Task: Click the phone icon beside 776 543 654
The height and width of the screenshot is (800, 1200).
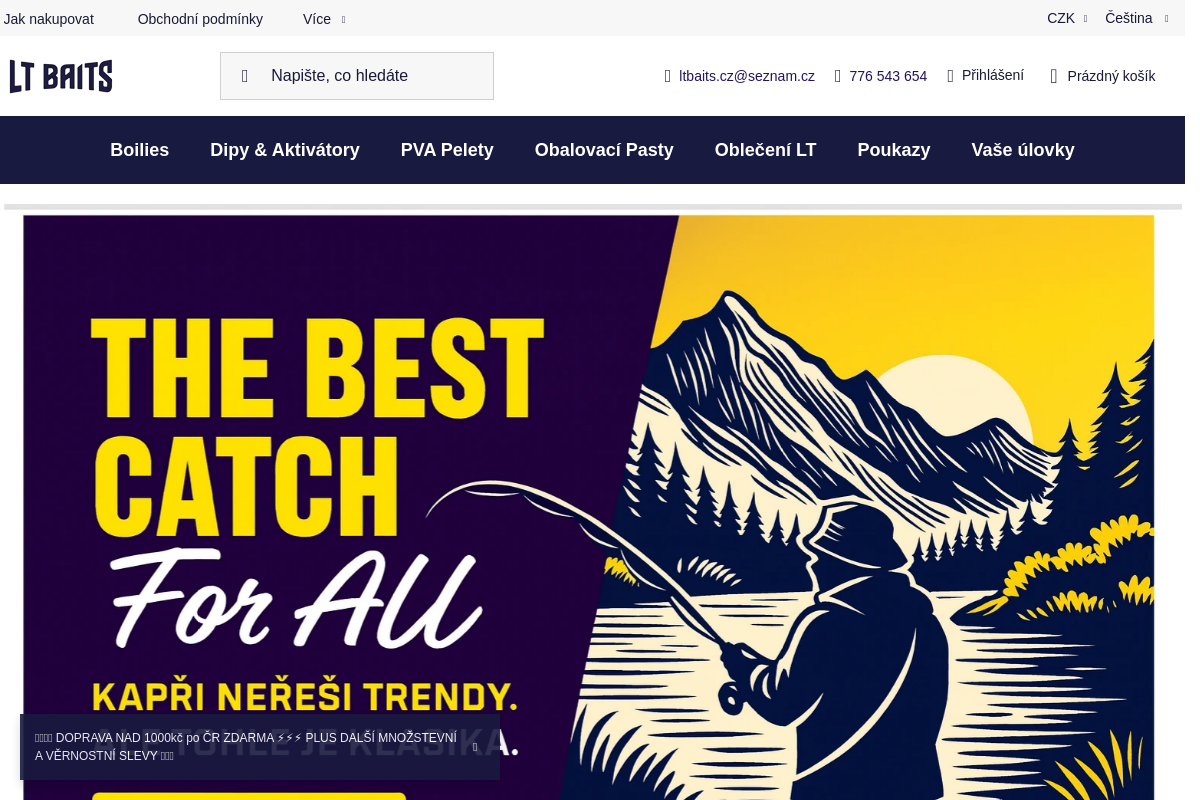Action: tap(838, 76)
